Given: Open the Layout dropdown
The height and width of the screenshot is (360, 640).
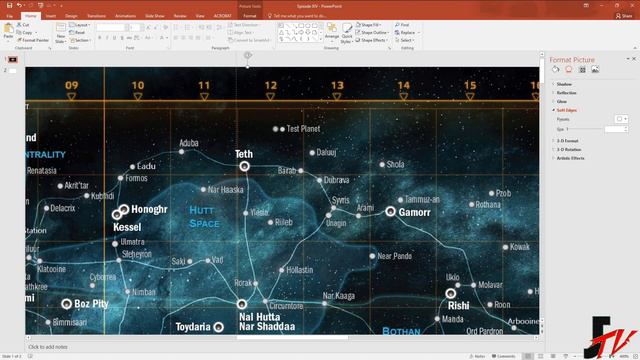Looking at the screenshot, I should (x=80, y=25).
